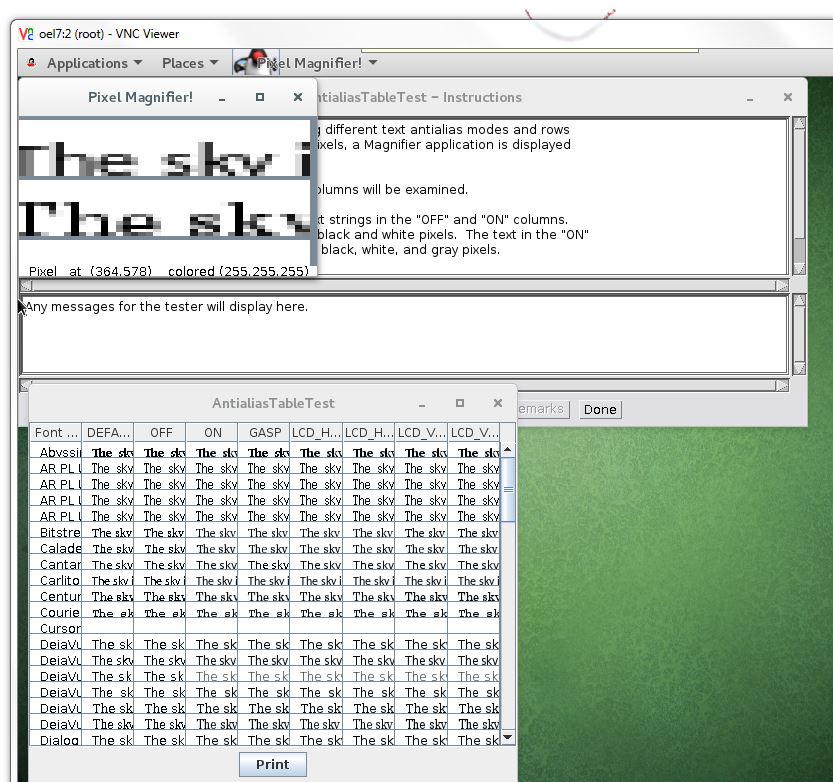This screenshot has width=833, height=782.
Task: Click the GNOME foot icon beside Applications
Action: pos(32,63)
